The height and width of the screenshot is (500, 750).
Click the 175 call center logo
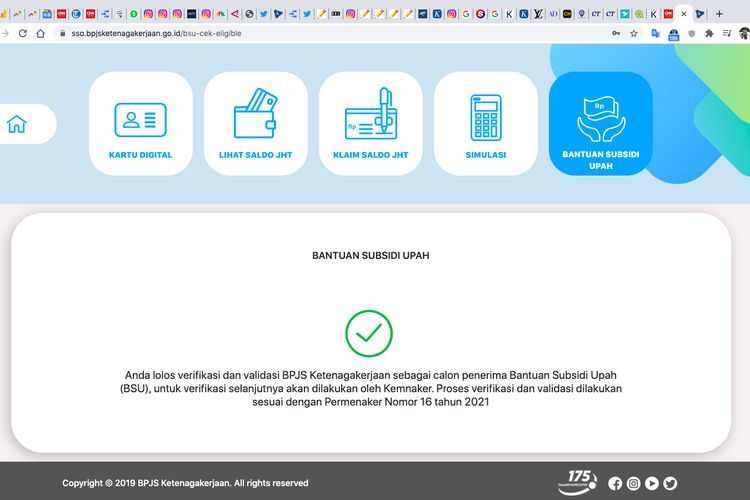point(578,480)
